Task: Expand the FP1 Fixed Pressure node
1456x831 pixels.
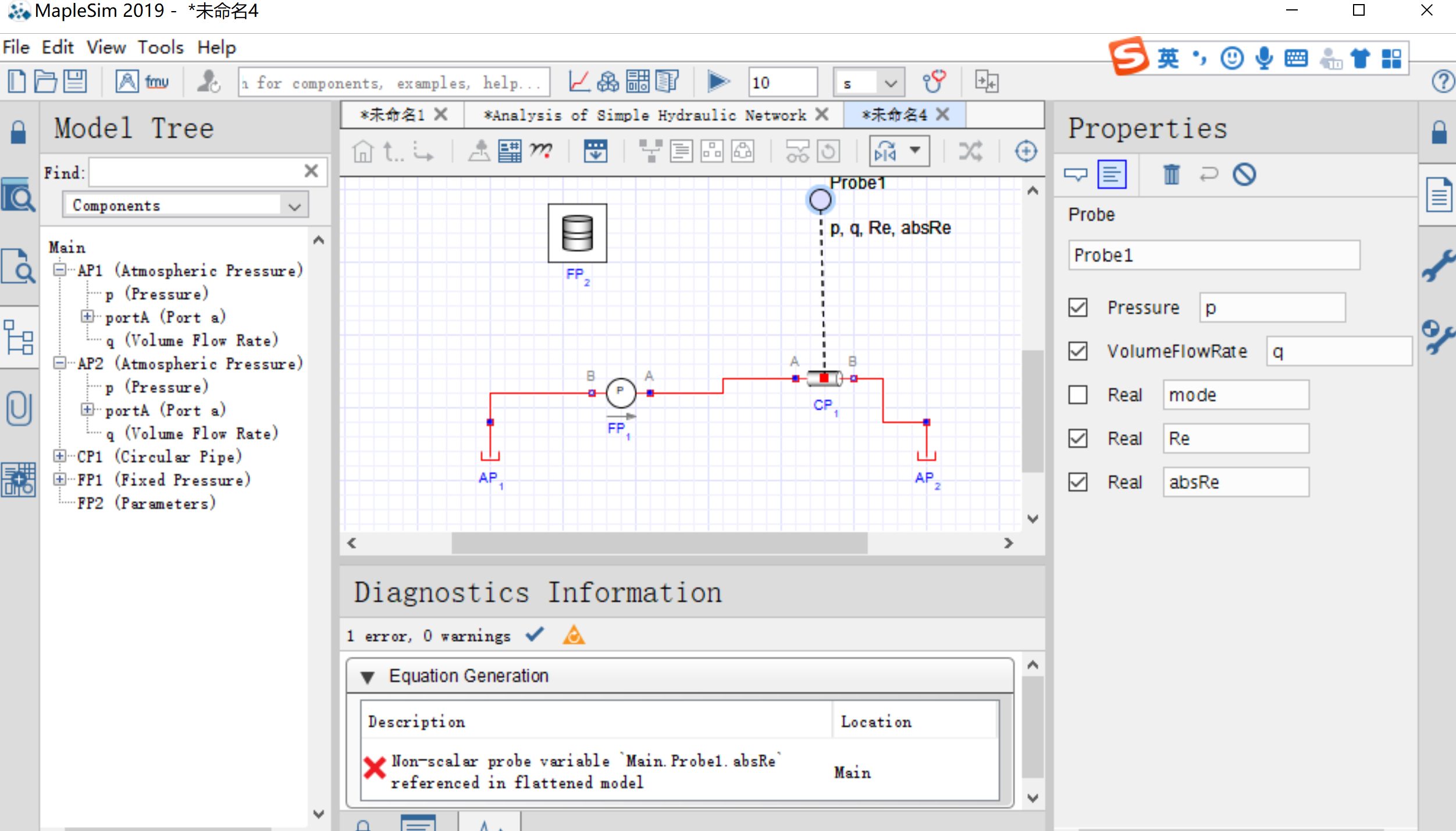Action: point(59,480)
